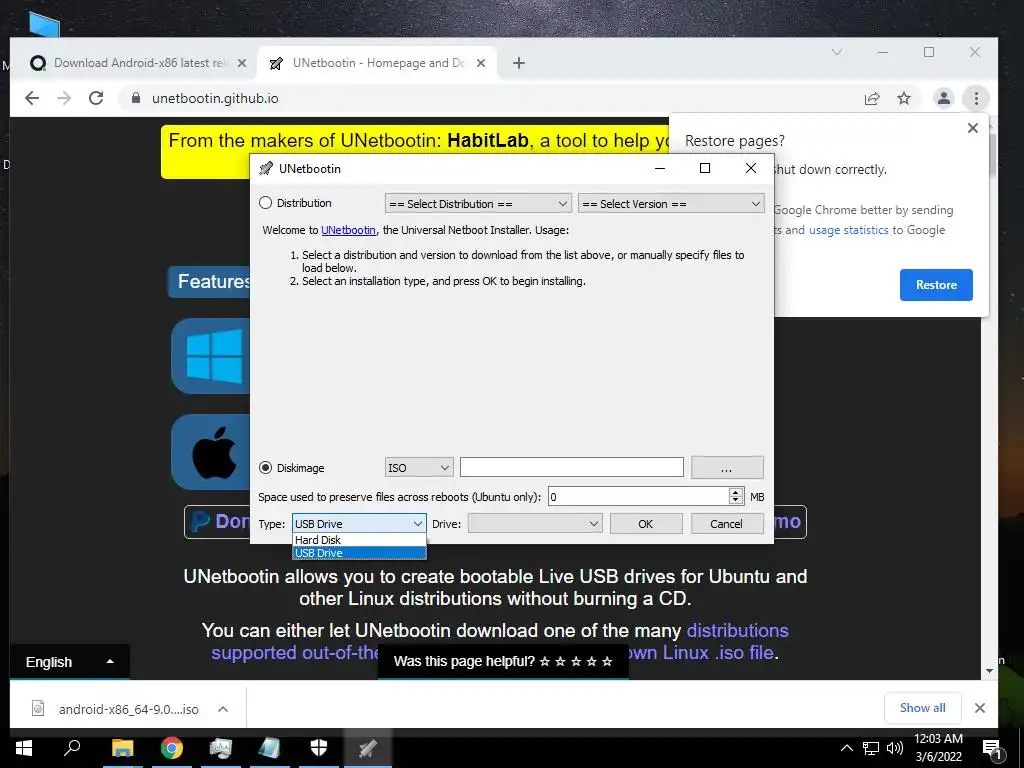The width and height of the screenshot is (1024, 768).
Task: Select the Diskimage radio button
Action: click(265, 468)
